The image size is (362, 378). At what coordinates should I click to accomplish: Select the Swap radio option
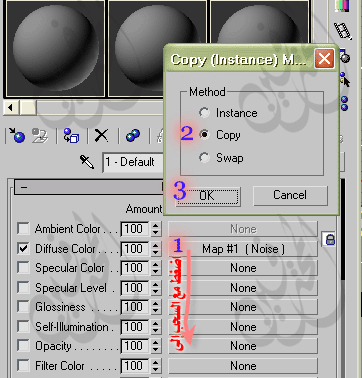click(204, 157)
